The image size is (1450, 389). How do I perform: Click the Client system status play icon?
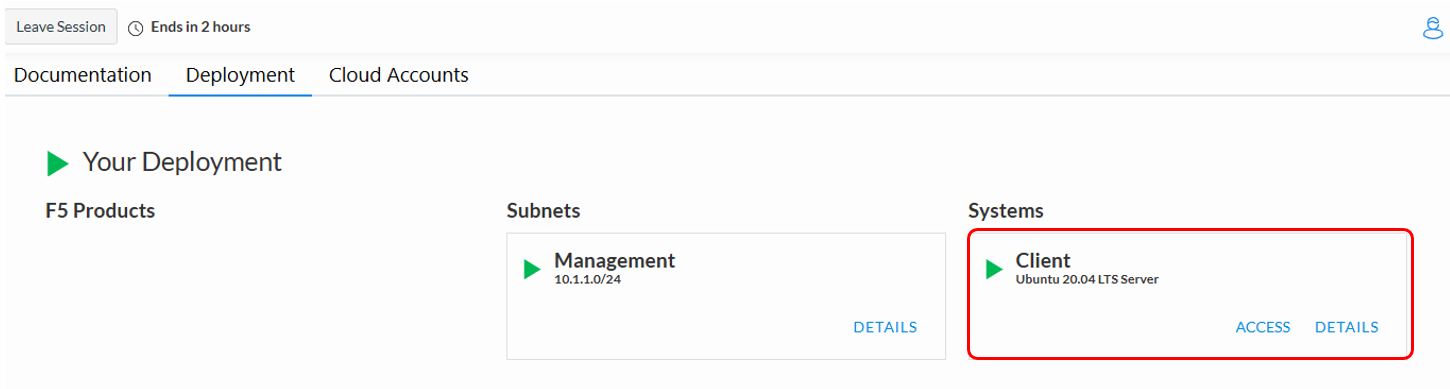tap(994, 269)
